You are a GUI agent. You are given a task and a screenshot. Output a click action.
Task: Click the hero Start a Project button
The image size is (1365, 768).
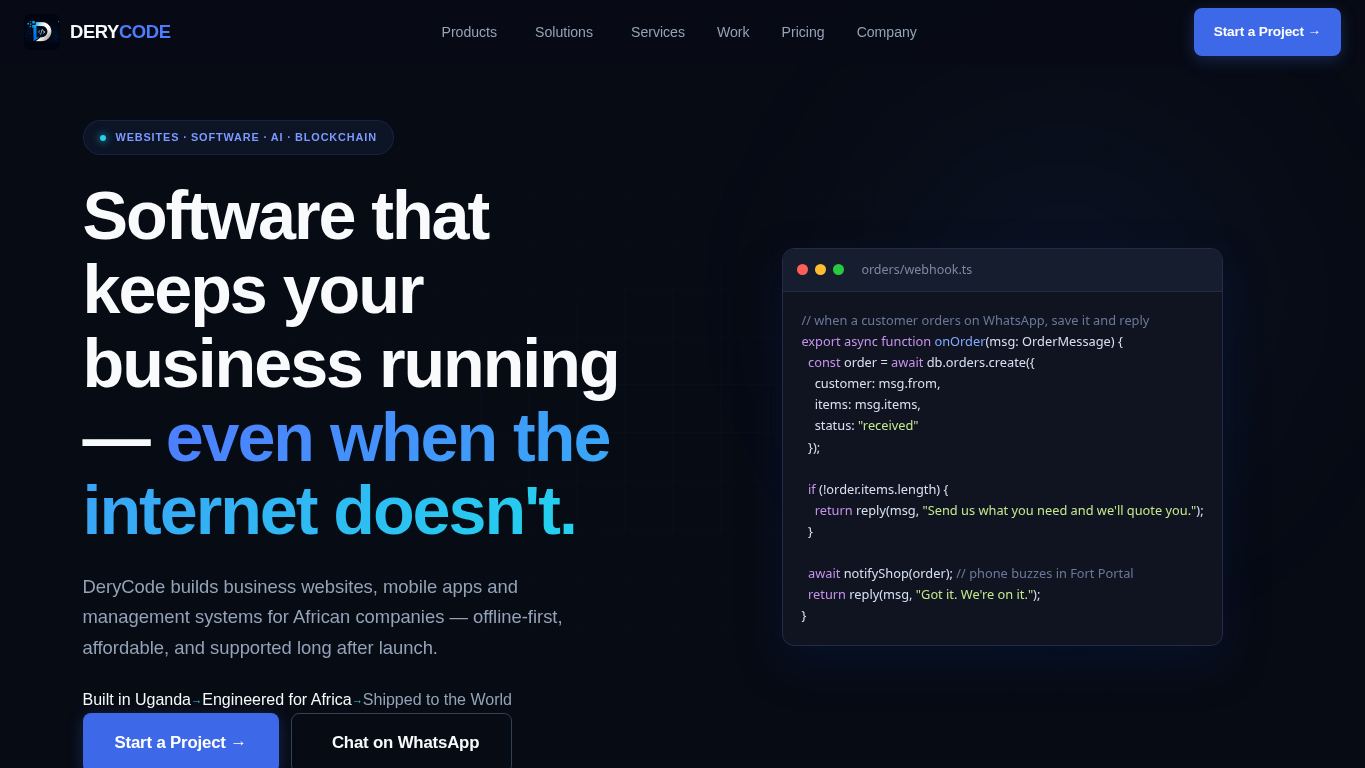coord(181,742)
